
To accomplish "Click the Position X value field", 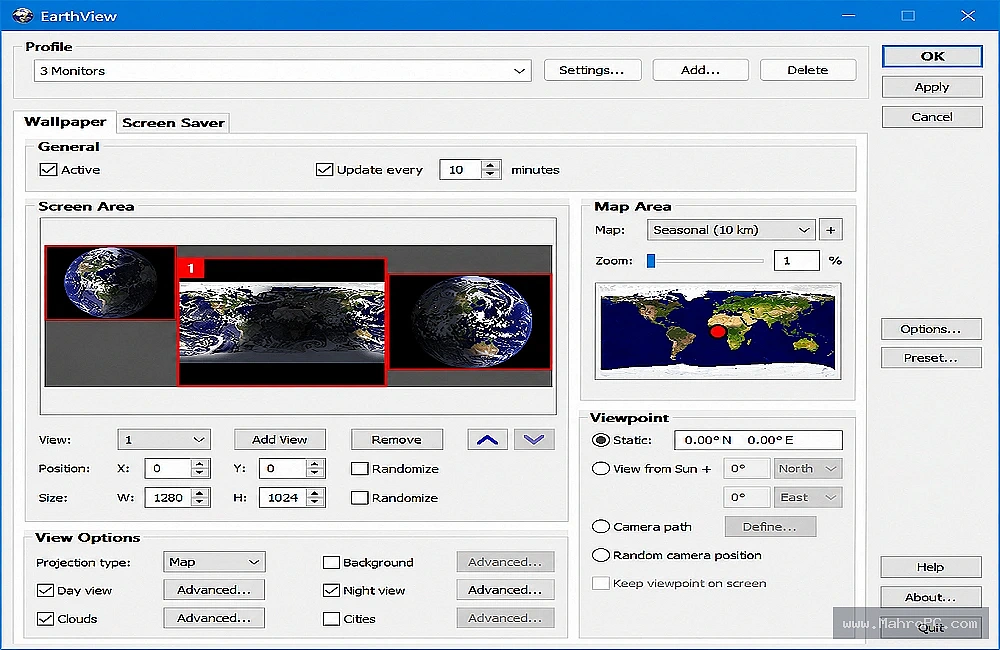I will click(x=168, y=469).
